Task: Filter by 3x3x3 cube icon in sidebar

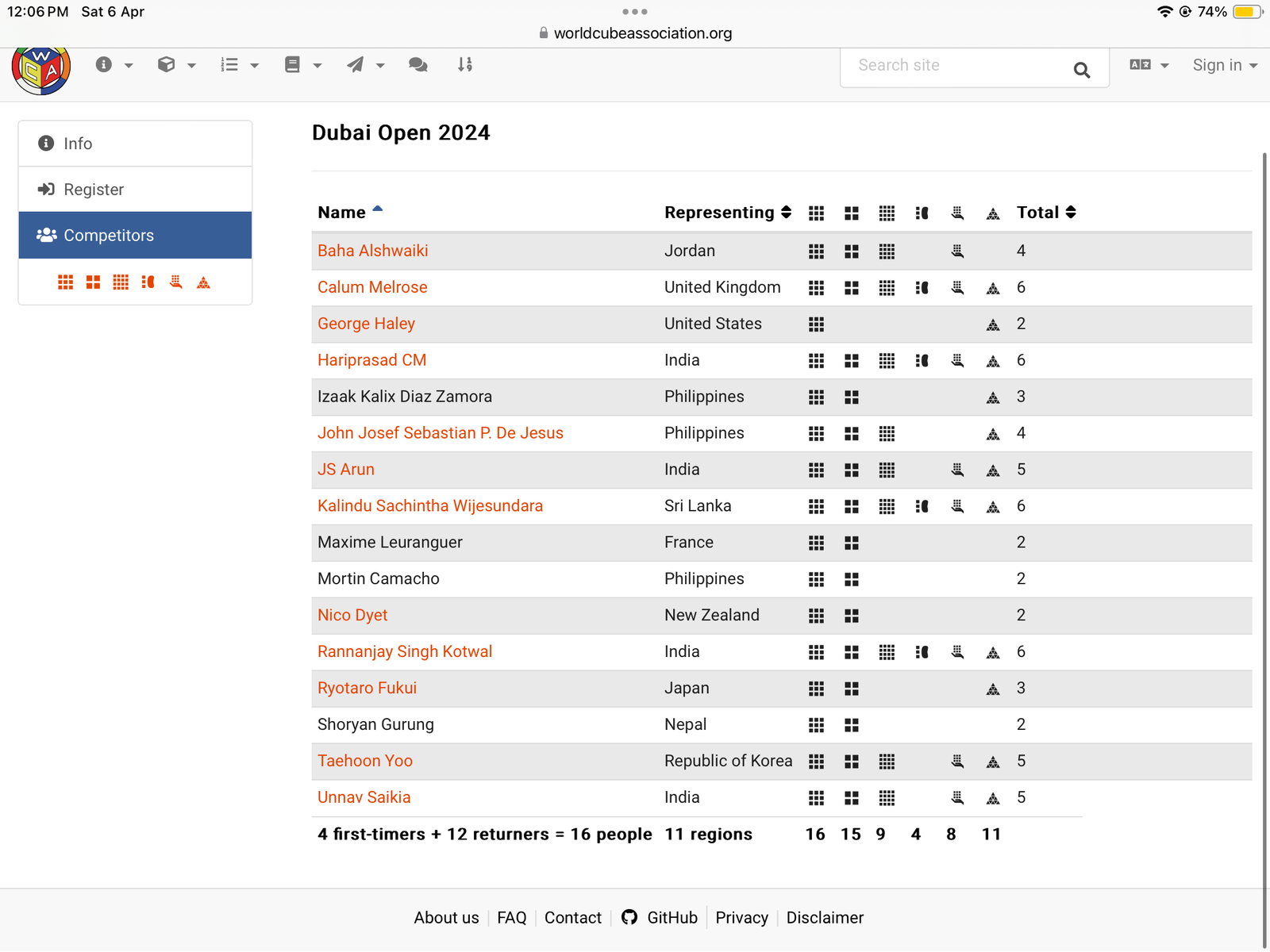Action: tap(66, 282)
